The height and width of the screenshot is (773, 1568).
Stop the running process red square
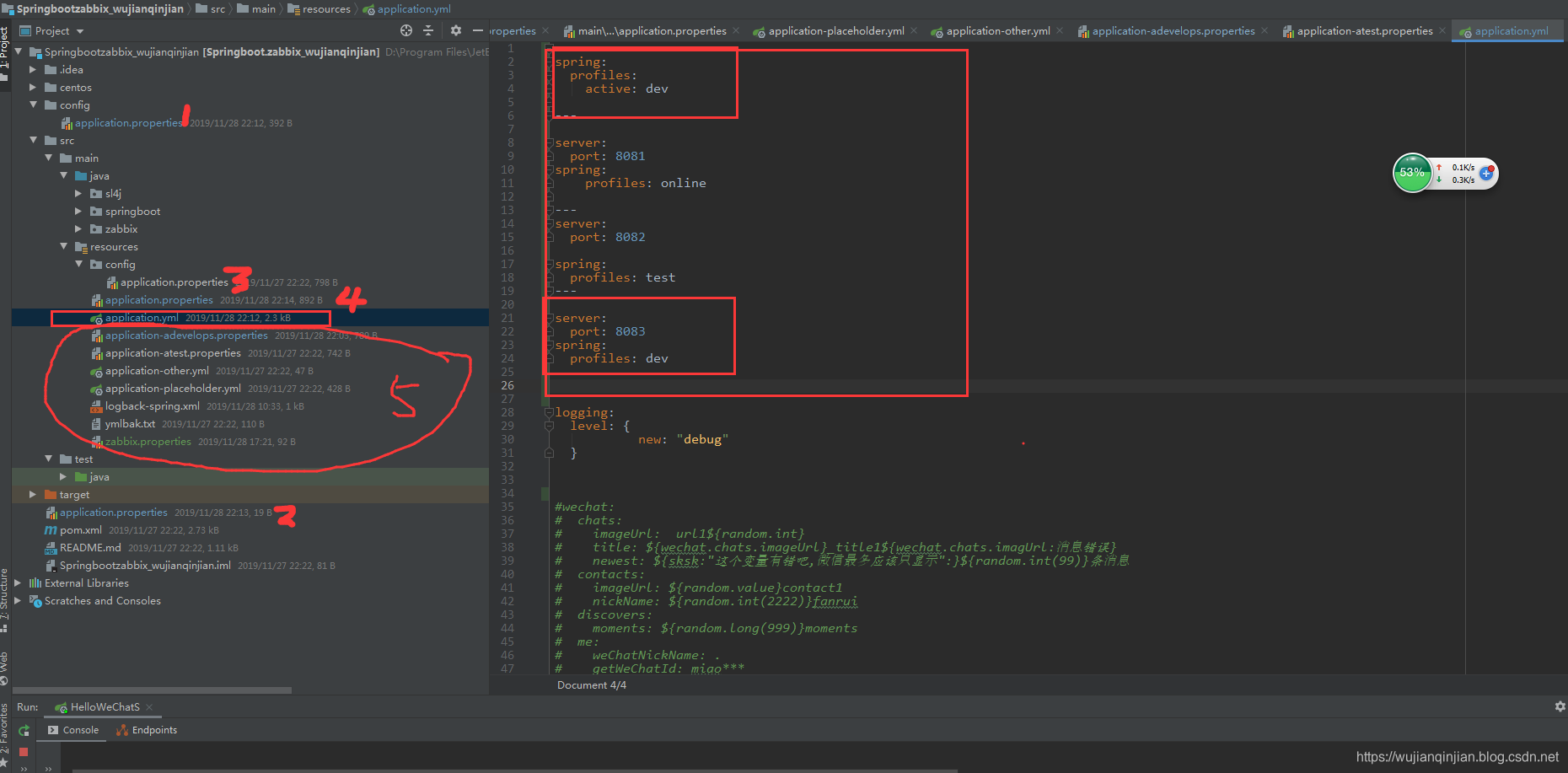[24, 751]
